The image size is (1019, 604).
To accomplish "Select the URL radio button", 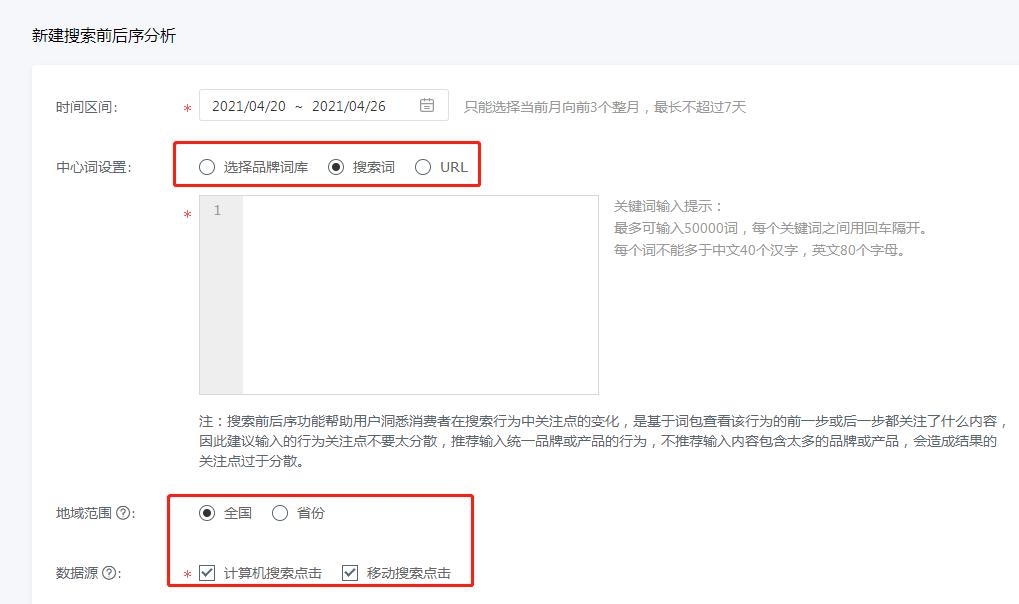I will [x=421, y=167].
